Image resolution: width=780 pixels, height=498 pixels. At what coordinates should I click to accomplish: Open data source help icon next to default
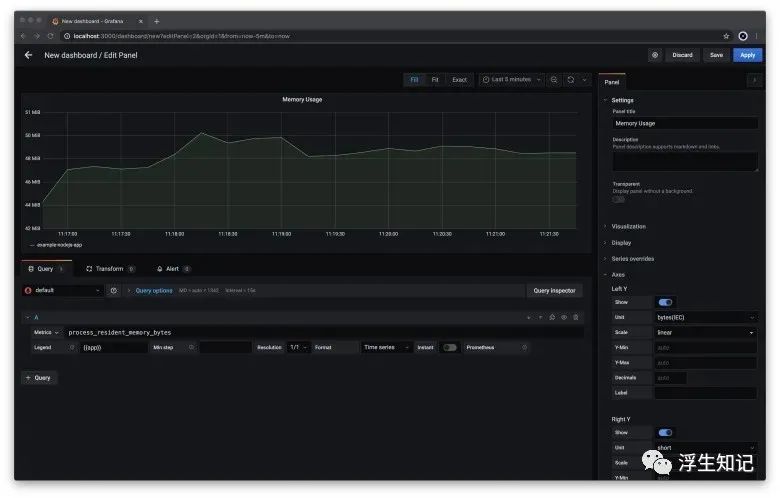pyautogui.click(x=114, y=291)
